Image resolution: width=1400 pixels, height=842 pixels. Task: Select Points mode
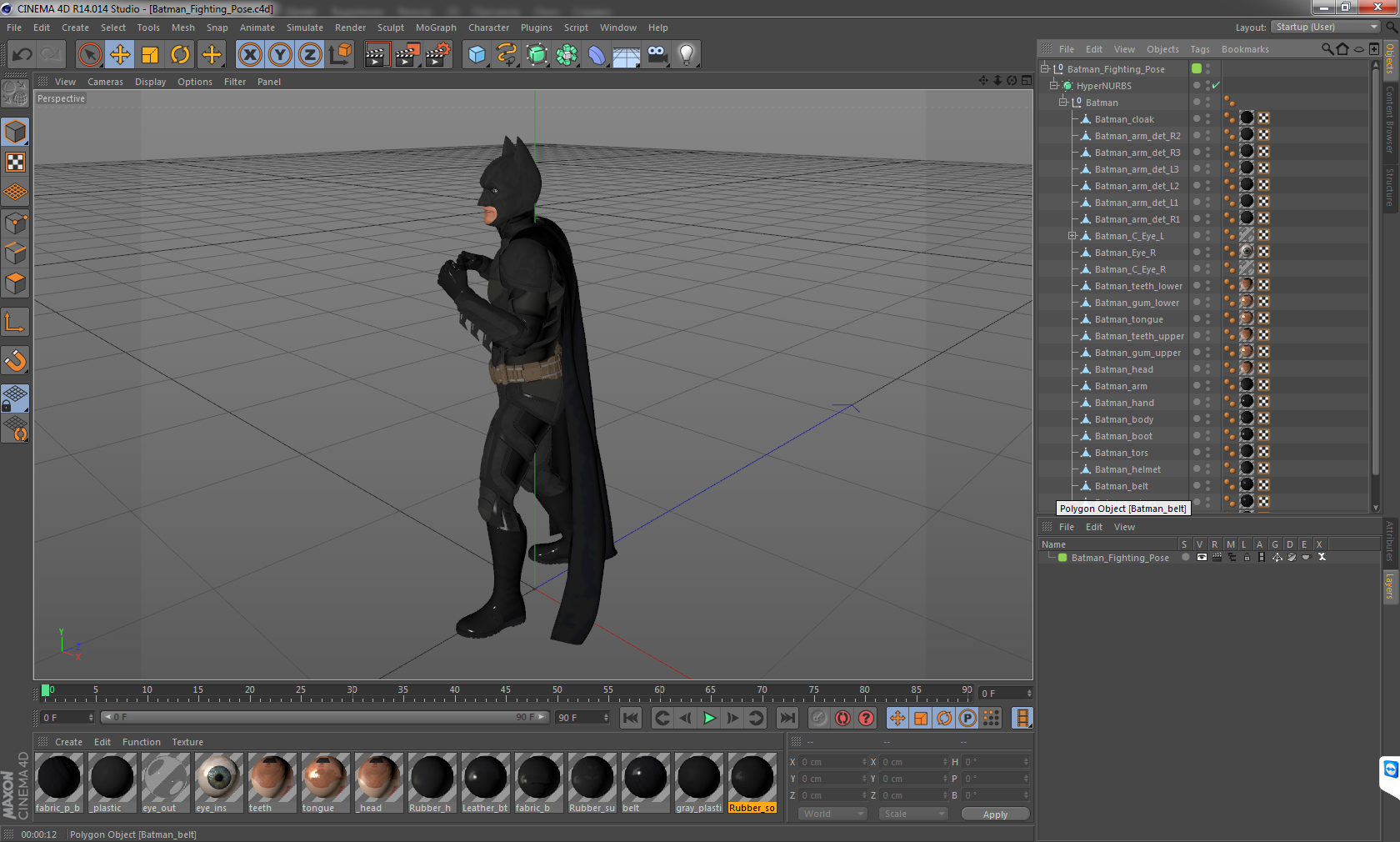click(x=16, y=223)
